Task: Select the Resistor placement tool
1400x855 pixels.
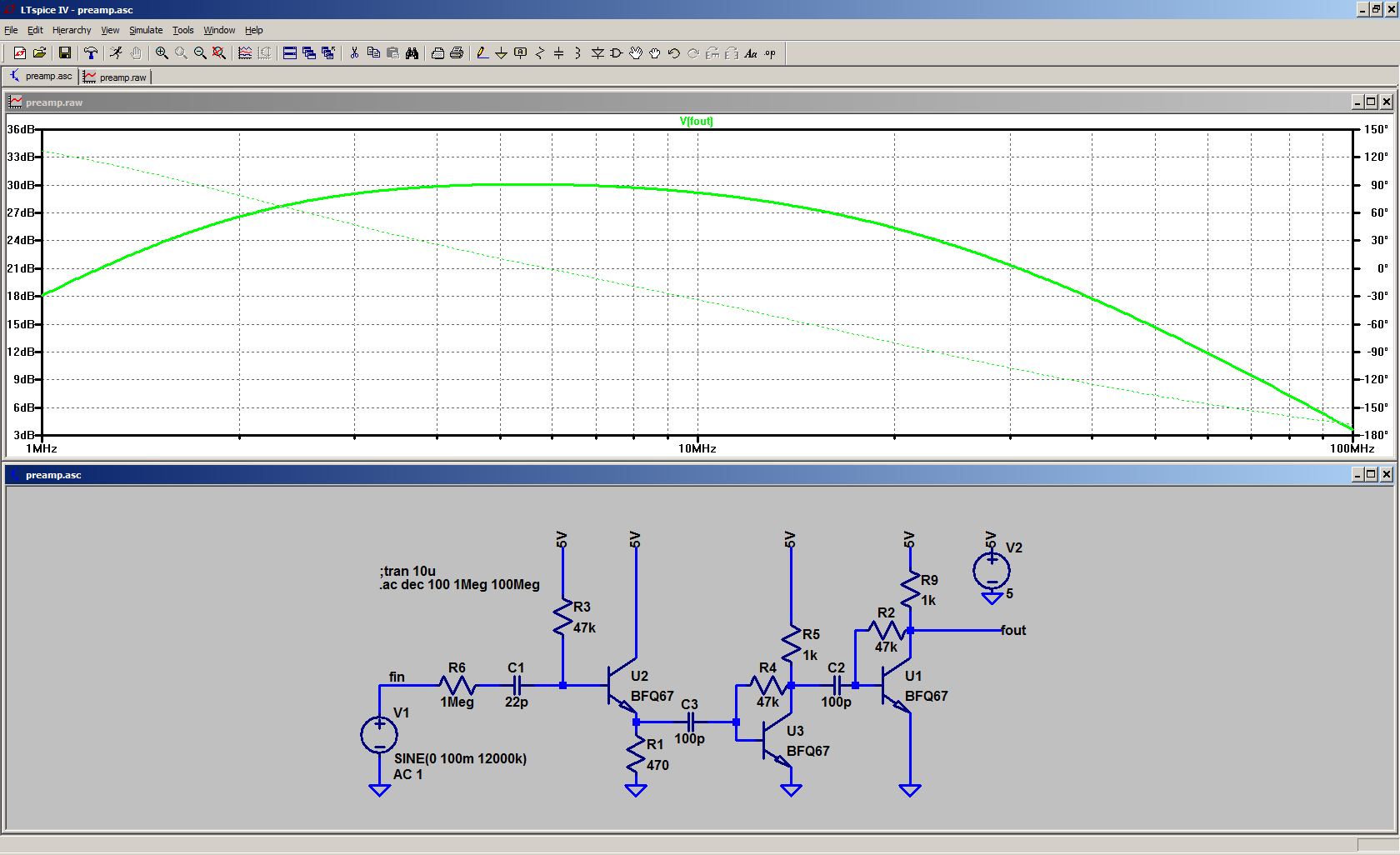Action: 540,53
